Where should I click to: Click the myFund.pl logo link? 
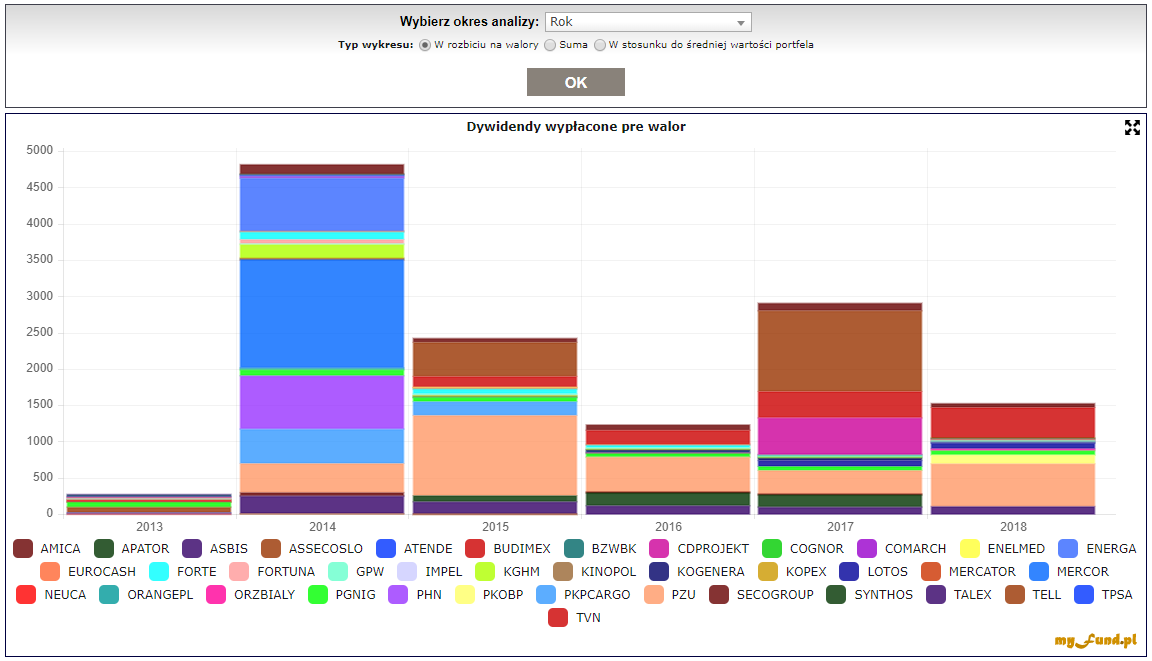coord(1096,641)
